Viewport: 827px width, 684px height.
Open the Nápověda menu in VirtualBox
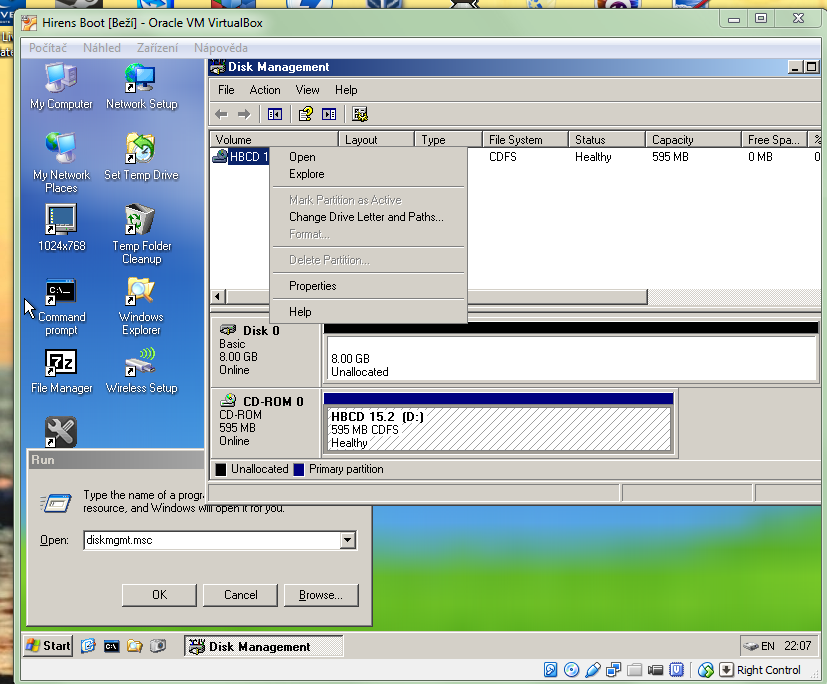point(220,48)
